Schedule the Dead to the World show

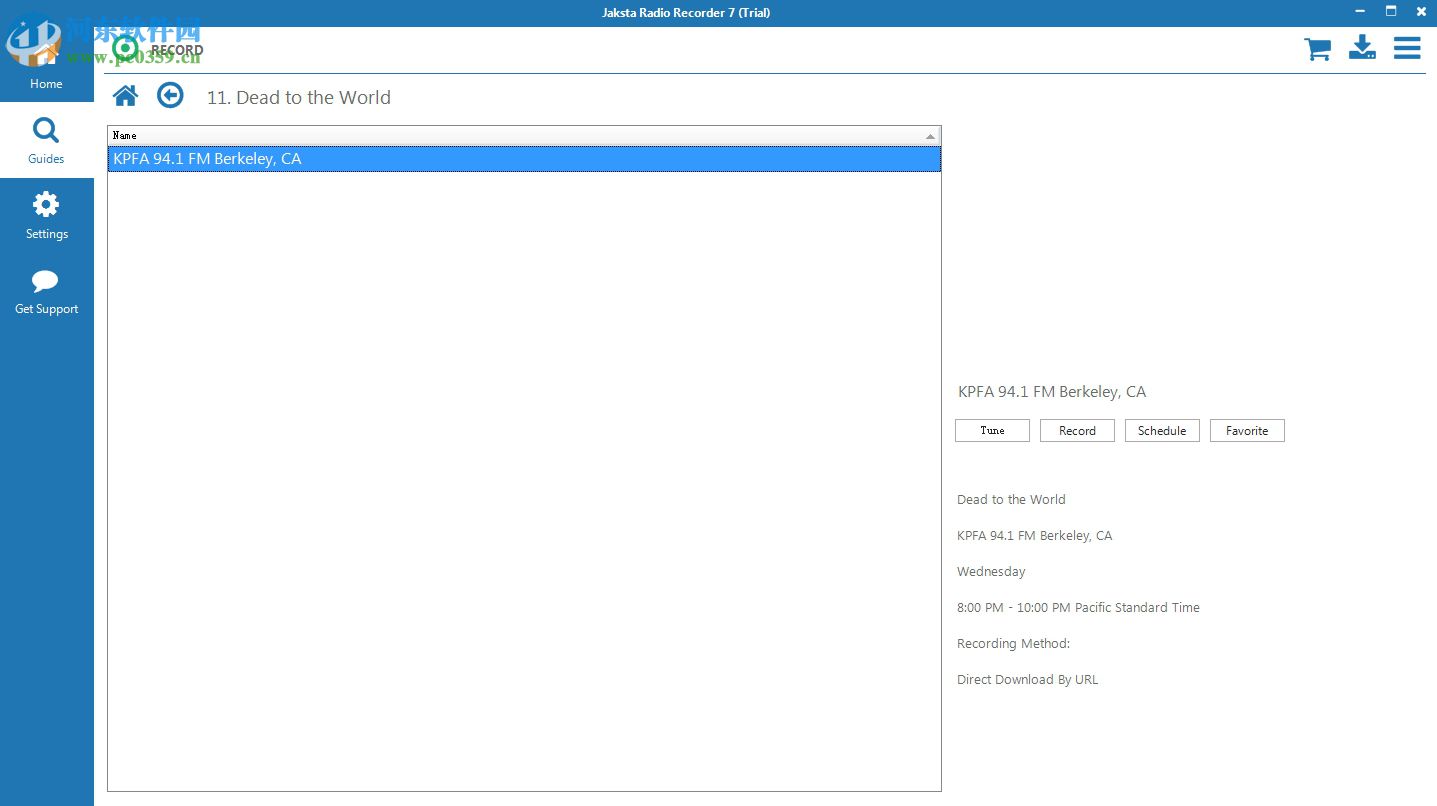point(1162,430)
